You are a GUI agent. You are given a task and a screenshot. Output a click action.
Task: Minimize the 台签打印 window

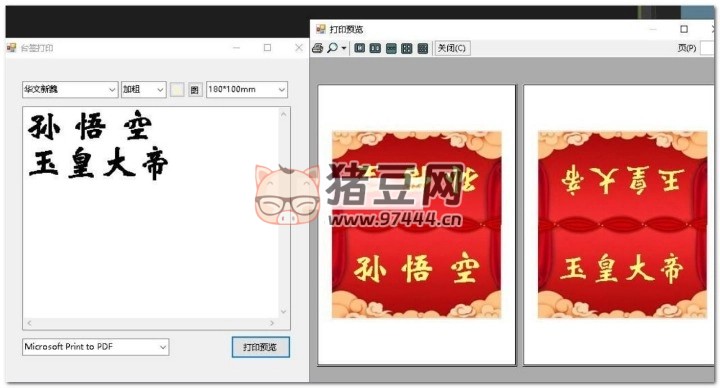[x=236, y=47]
